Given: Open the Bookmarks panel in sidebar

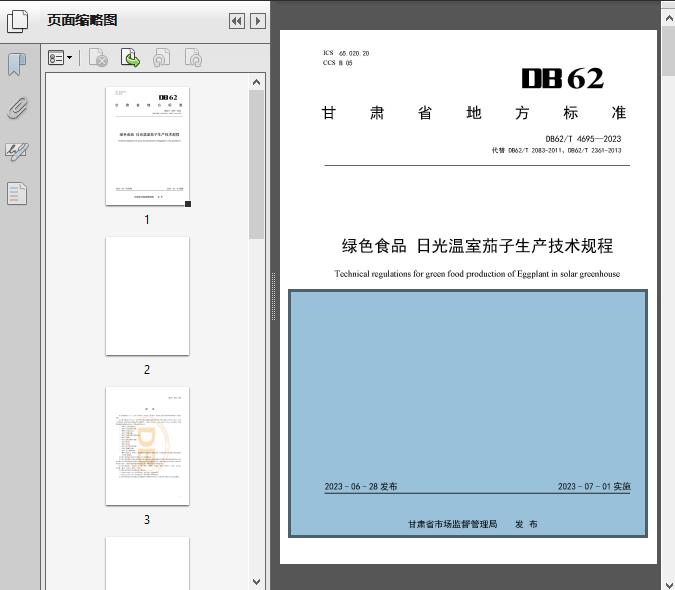Looking at the screenshot, I should [17, 65].
